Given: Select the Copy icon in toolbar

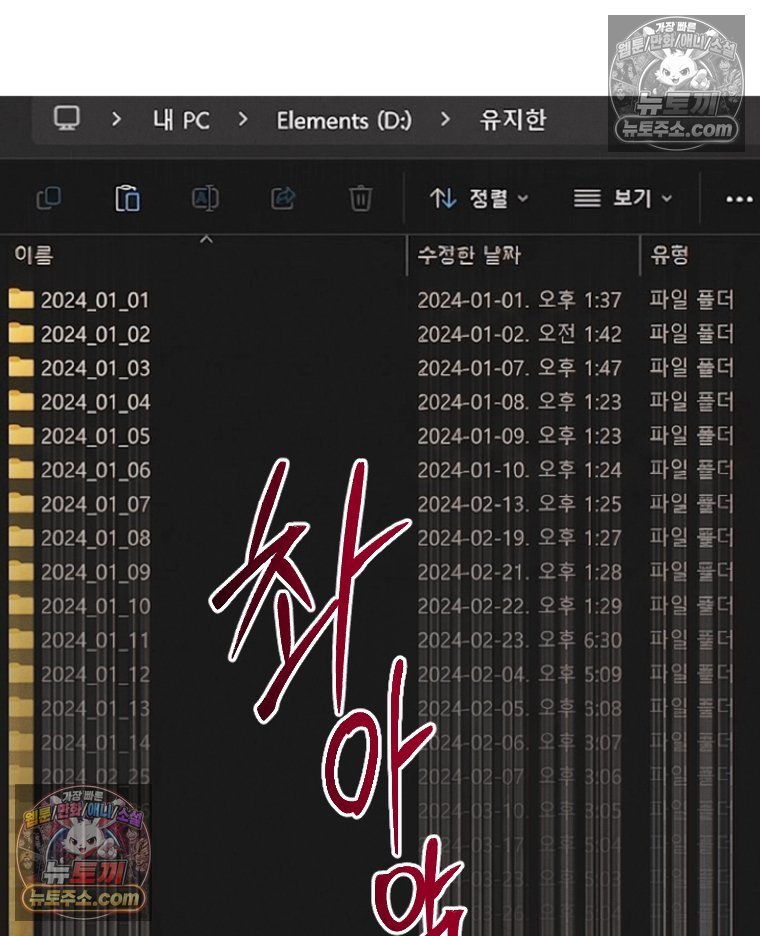Looking at the screenshot, I should tap(49, 198).
